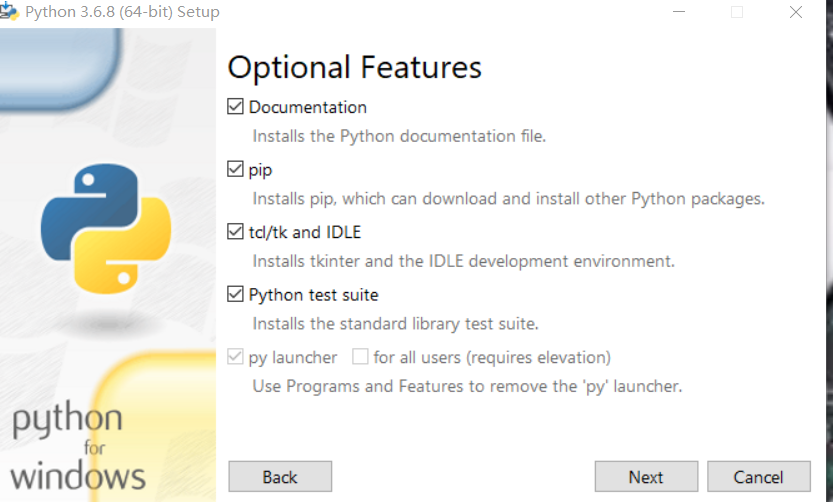Enable the 'for all users' checkbox

(x=361, y=357)
